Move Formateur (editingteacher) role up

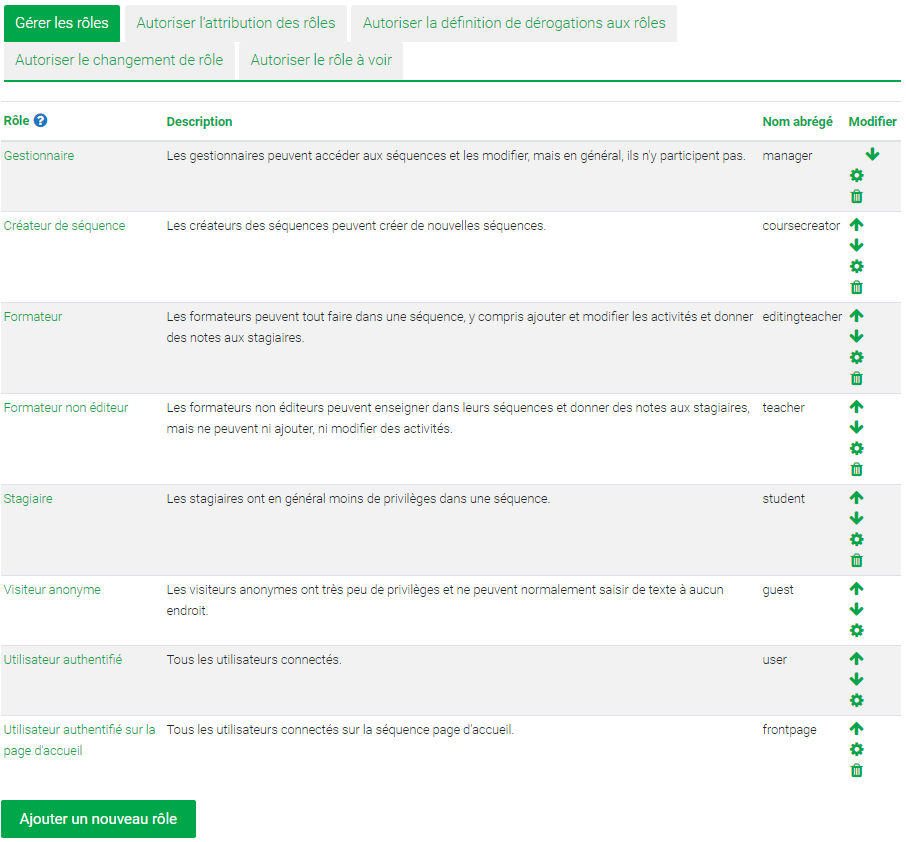(856, 316)
